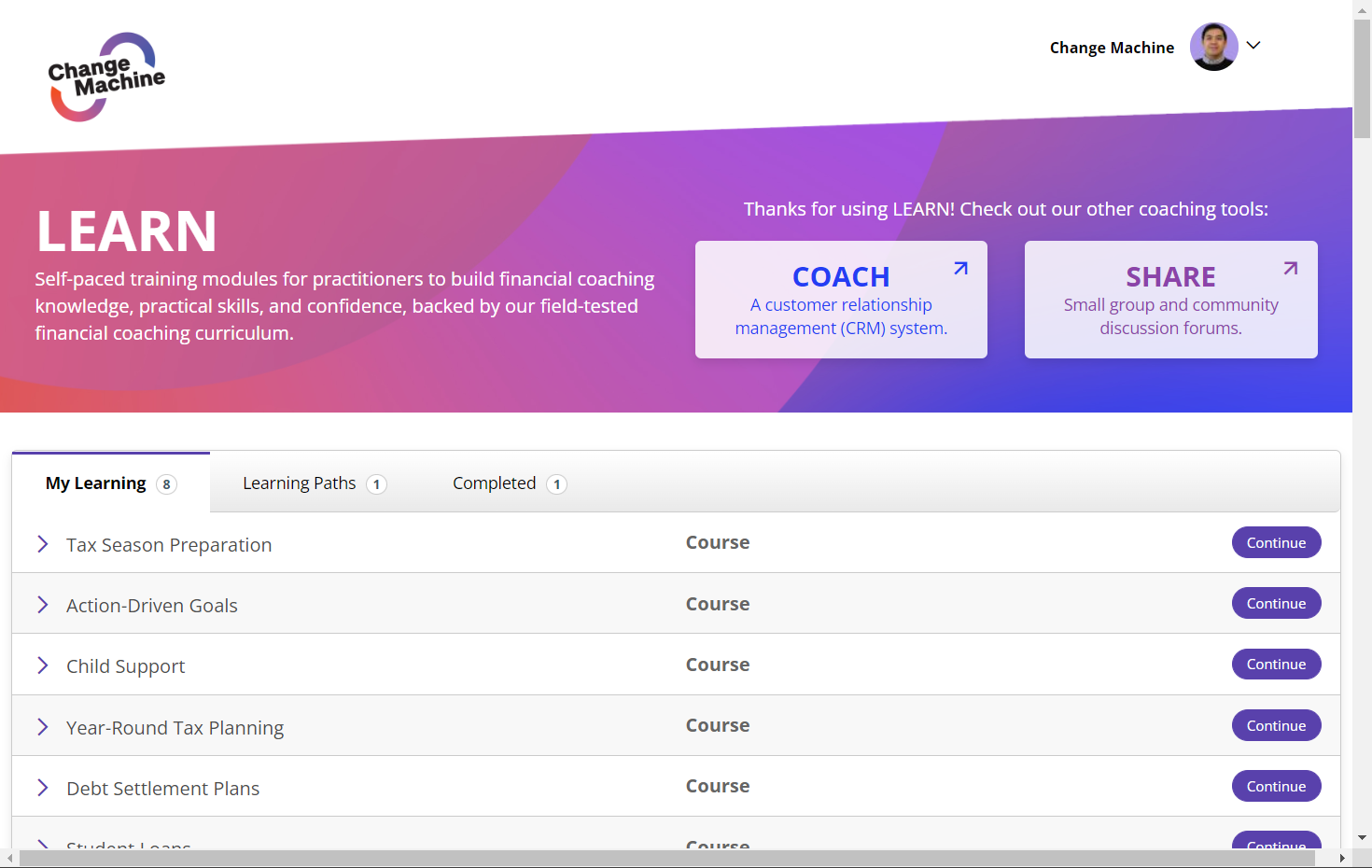Expand the account dropdown chevron
1372x868 pixels.
tap(1253, 46)
